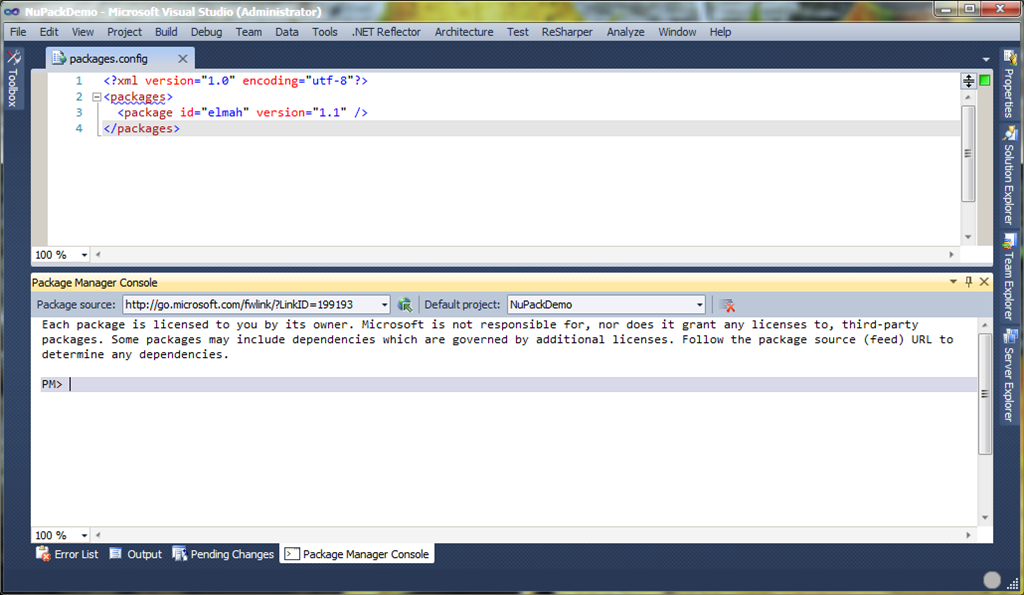Open the Analyze menu
The width and height of the screenshot is (1024, 595).
pos(626,32)
